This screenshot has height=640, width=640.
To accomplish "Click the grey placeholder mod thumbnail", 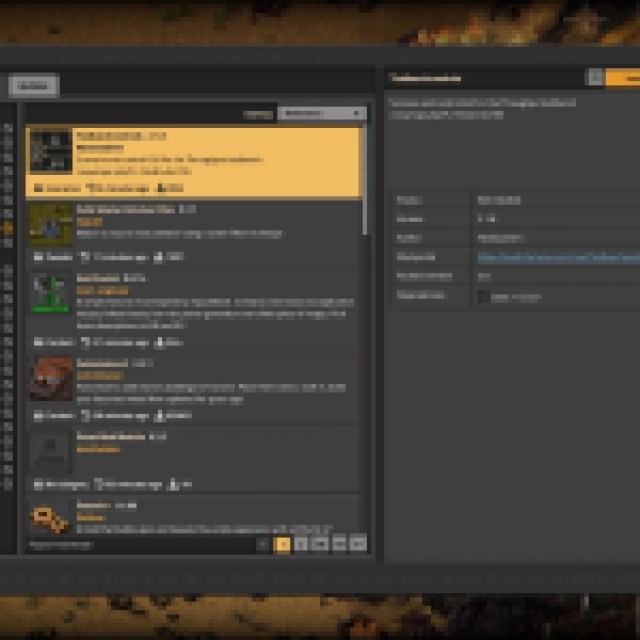I will click(x=50, y=454).
